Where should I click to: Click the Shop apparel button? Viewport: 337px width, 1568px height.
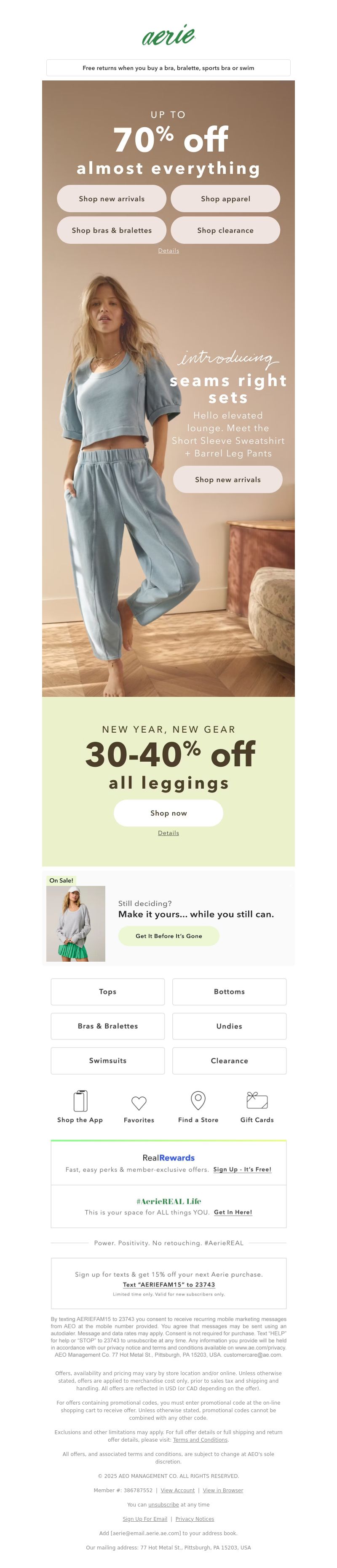coord(225,198)
